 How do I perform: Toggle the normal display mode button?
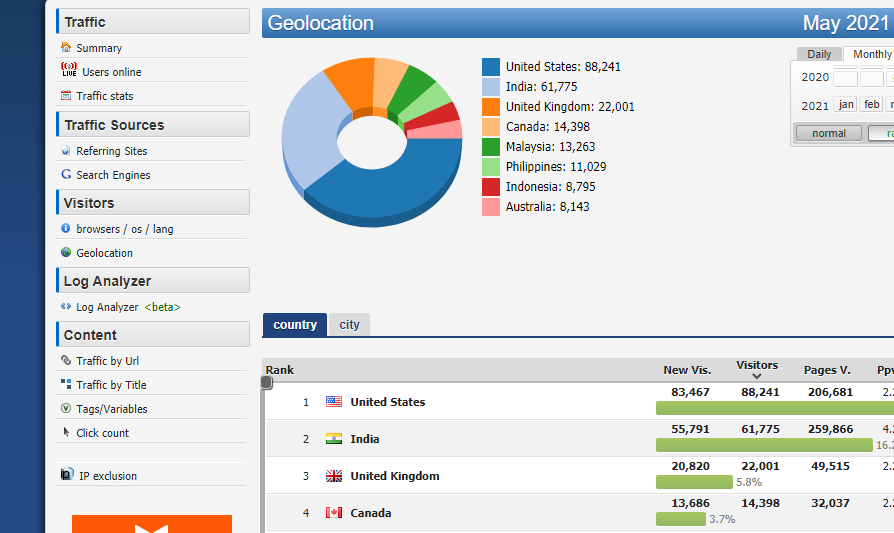(x=829, y=133)
